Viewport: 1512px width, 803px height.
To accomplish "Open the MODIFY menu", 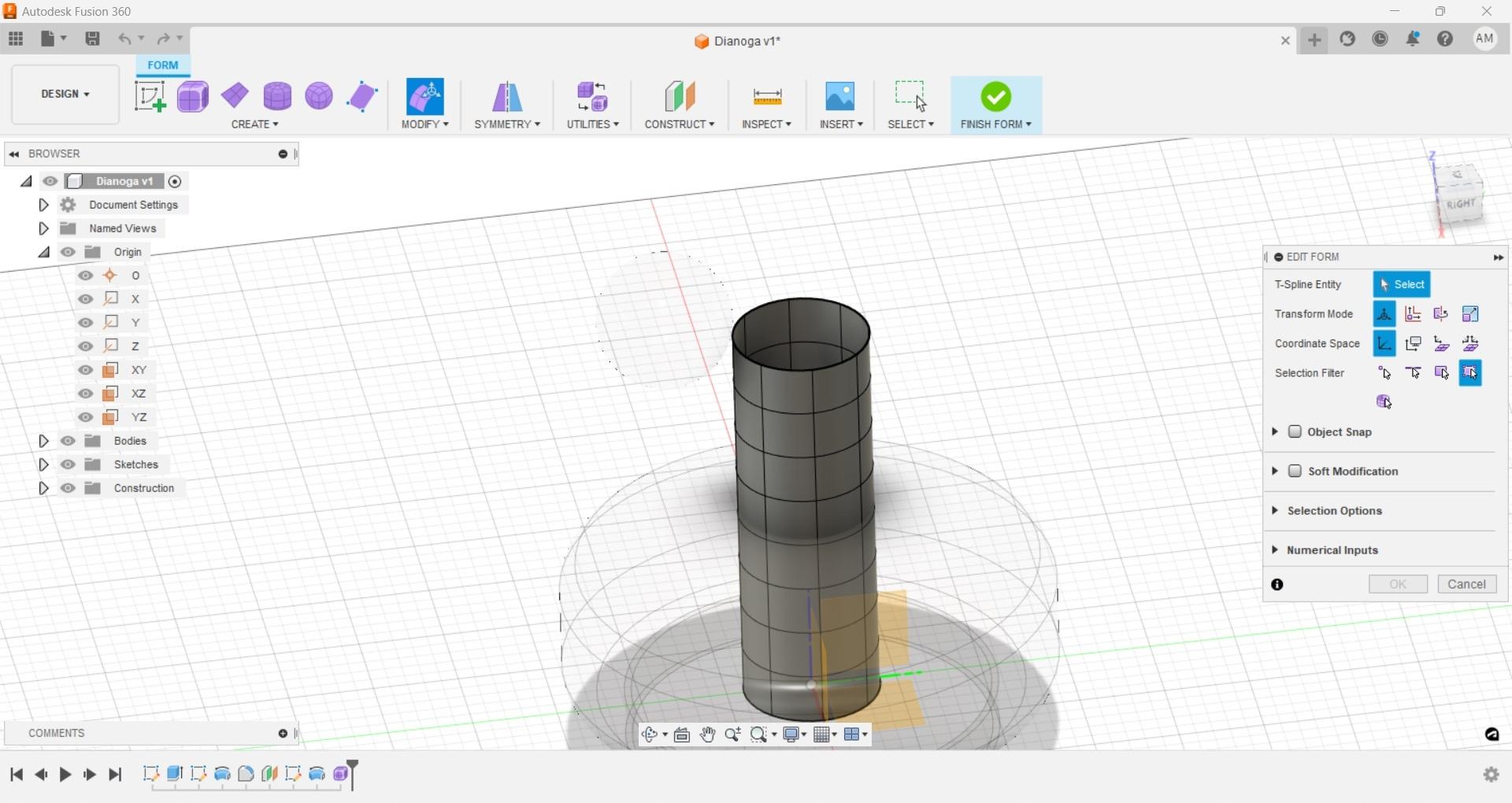I will 425,124.
